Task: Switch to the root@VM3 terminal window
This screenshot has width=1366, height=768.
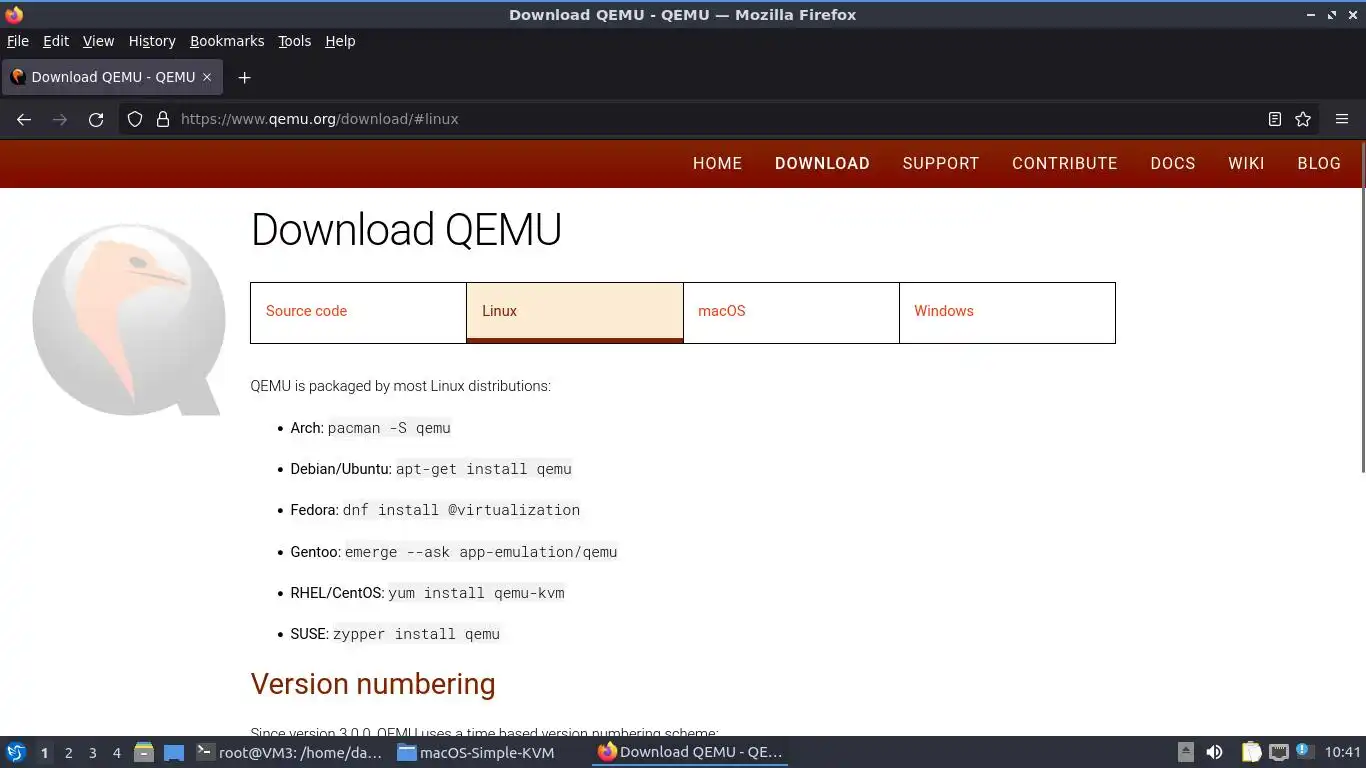Action: pyautogui.click(x=289, y=752)
